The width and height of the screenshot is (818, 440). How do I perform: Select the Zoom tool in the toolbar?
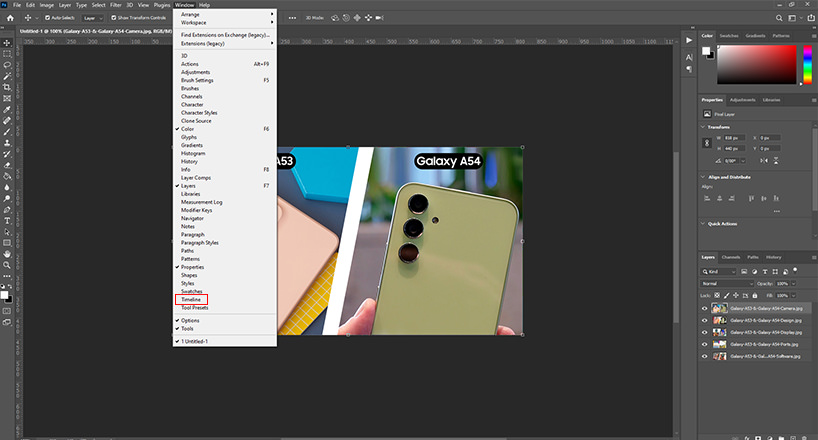point(7,265)
